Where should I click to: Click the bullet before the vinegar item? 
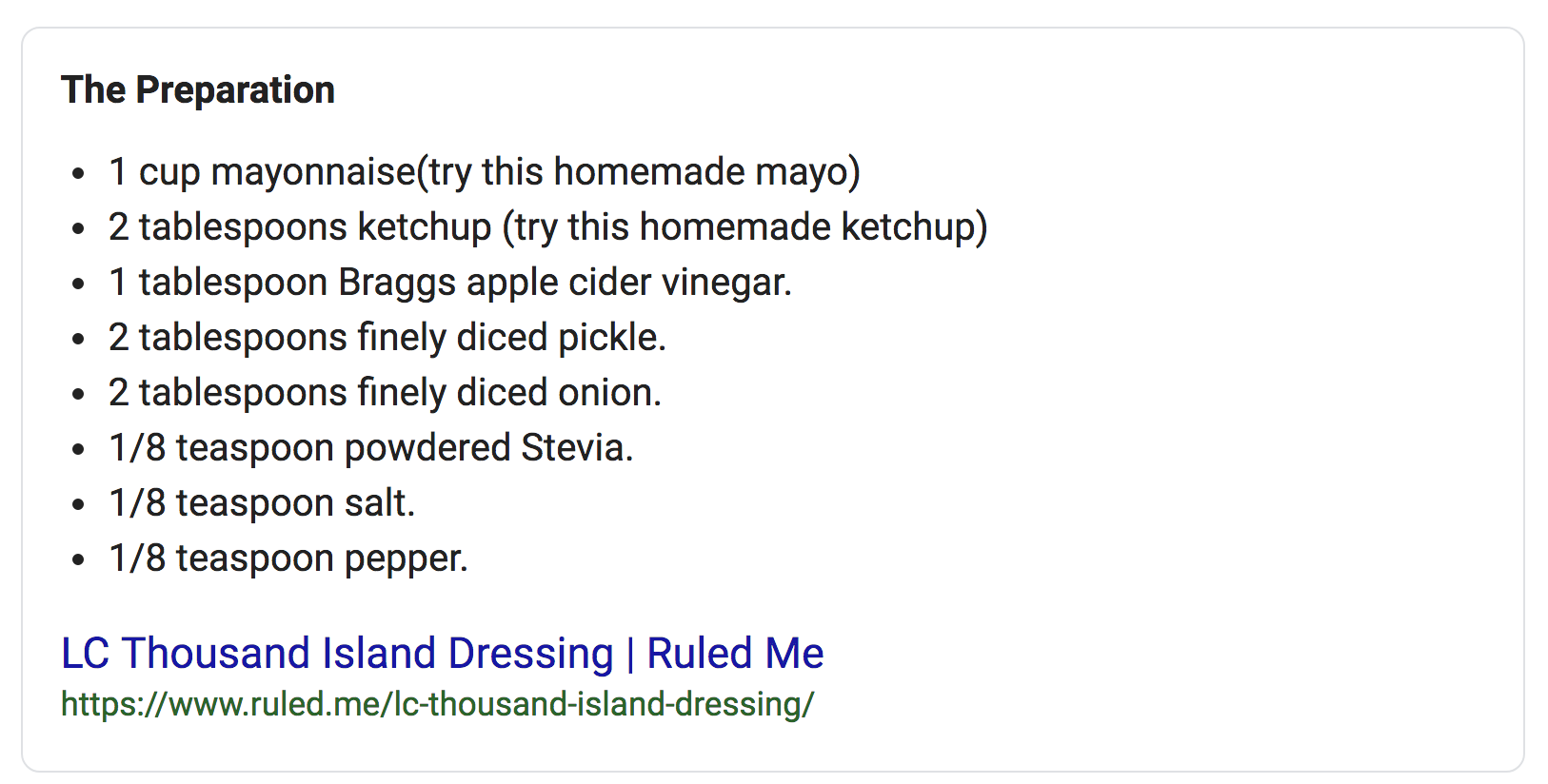pos(78,284)
